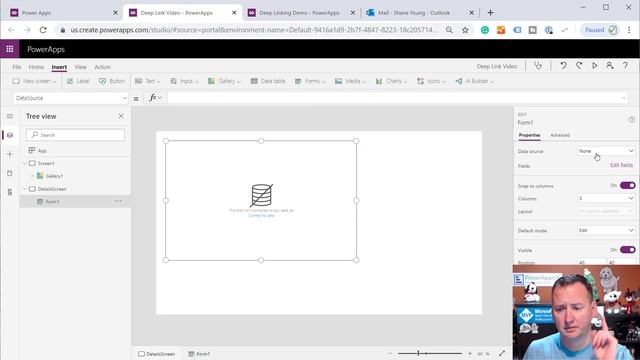
Task: Open the Tree view layers icon
Action: point(10,135)
